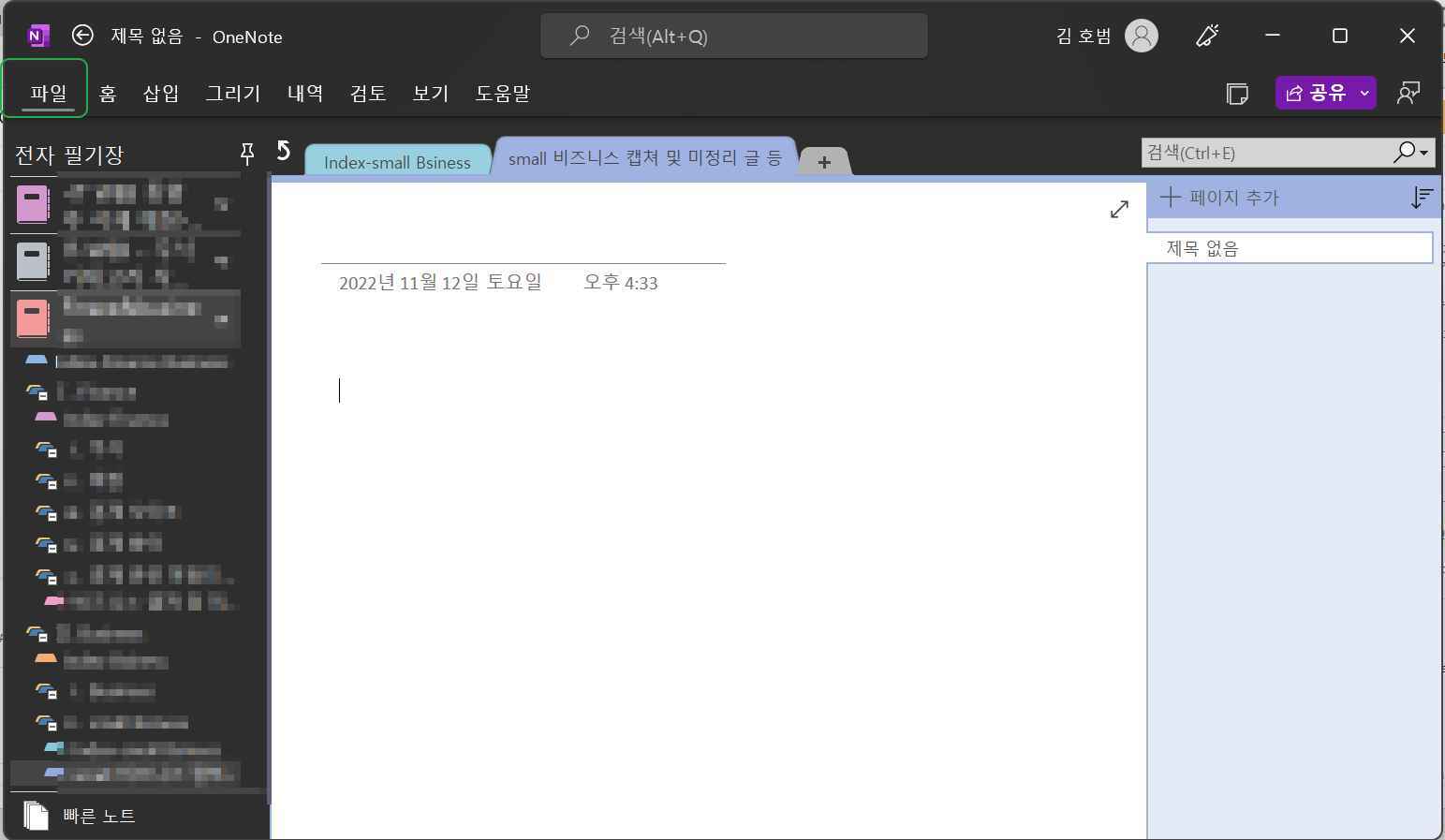Collapse the purple notebook chevron
Screen dimensions: 1445x840
click(x=222, y=204)
